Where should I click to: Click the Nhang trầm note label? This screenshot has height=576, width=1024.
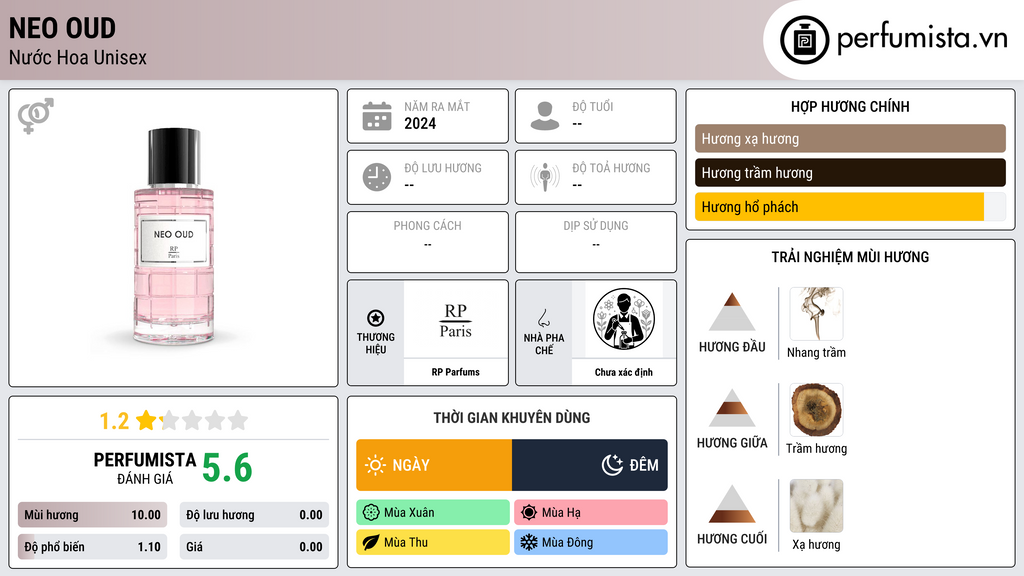click(816, 353)
